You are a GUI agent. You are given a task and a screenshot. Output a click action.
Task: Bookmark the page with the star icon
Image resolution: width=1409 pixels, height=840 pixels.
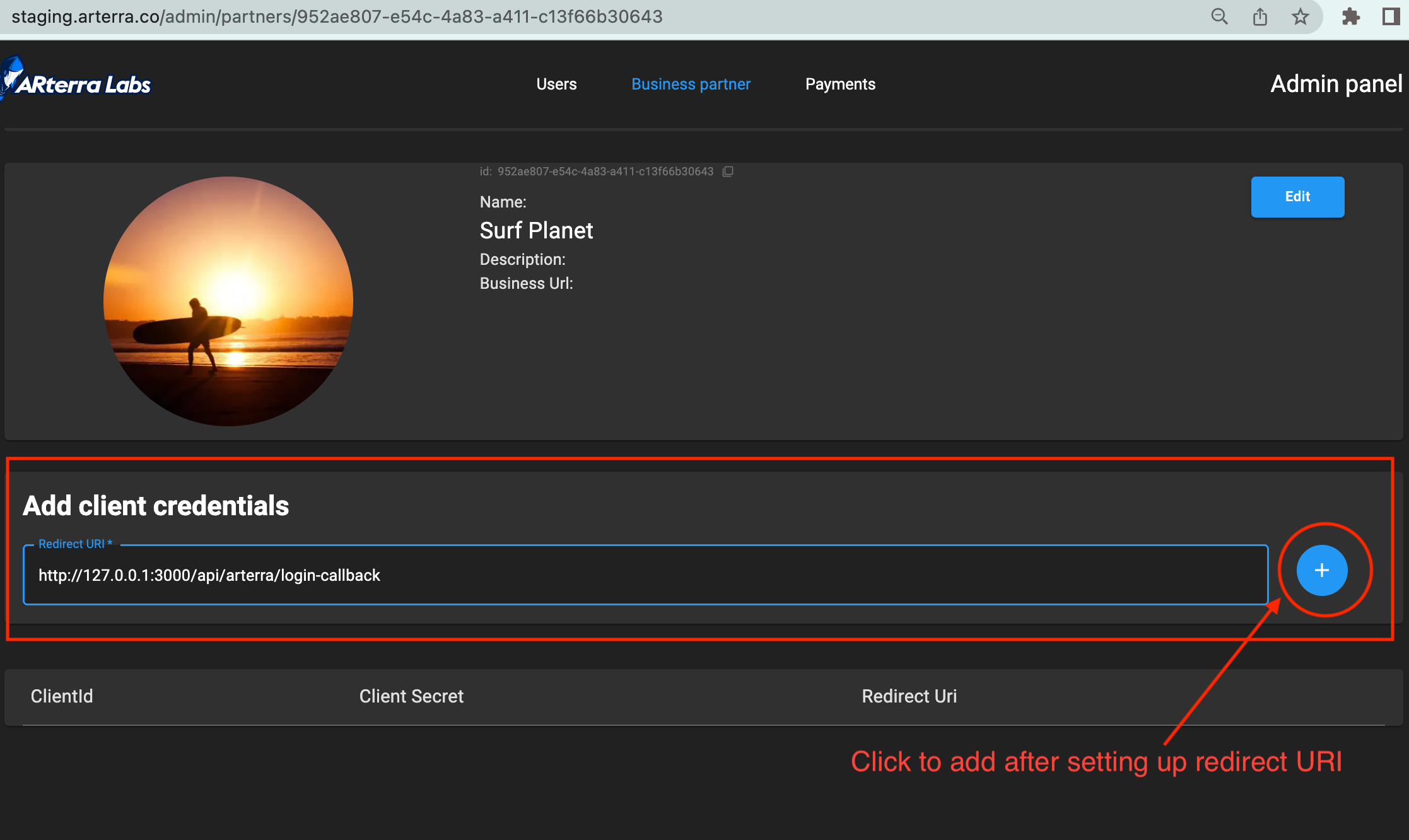coord(1301,16)
